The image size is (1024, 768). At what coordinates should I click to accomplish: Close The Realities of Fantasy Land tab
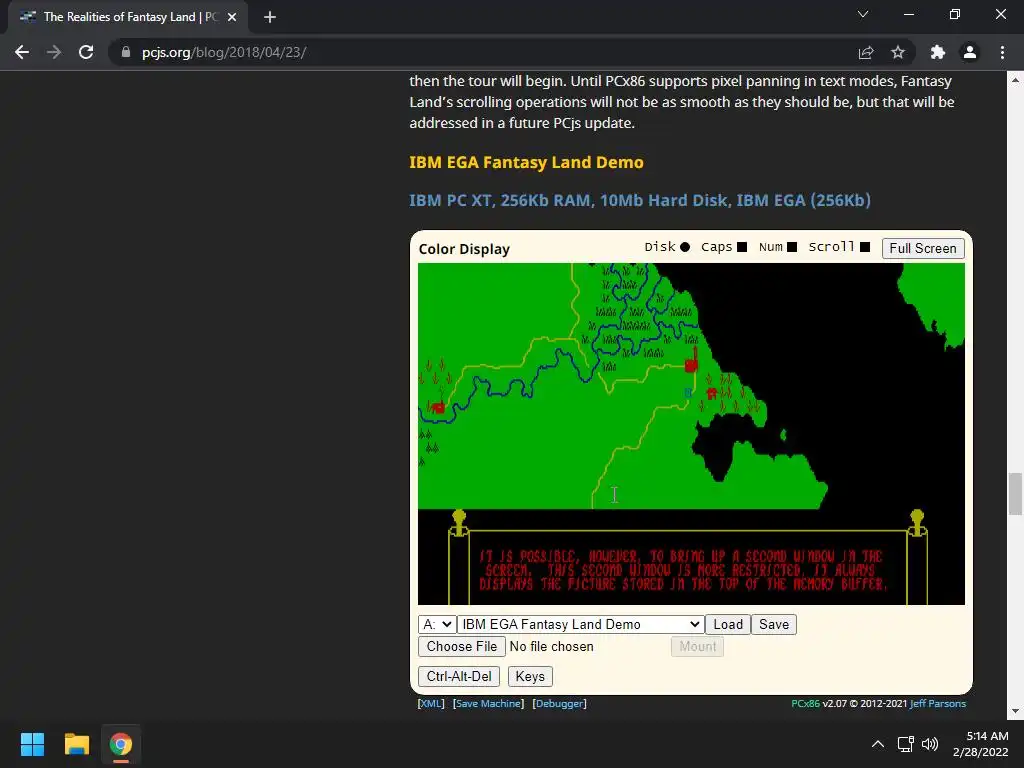point(232,17)
